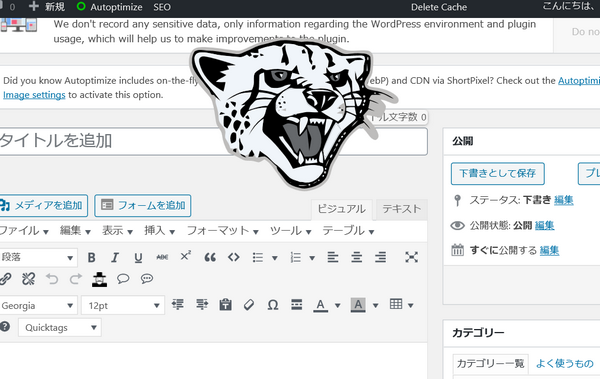Viewport: 600px width, 379px height.
Task: Redo the last edit
Action: (x=76, y=279)
